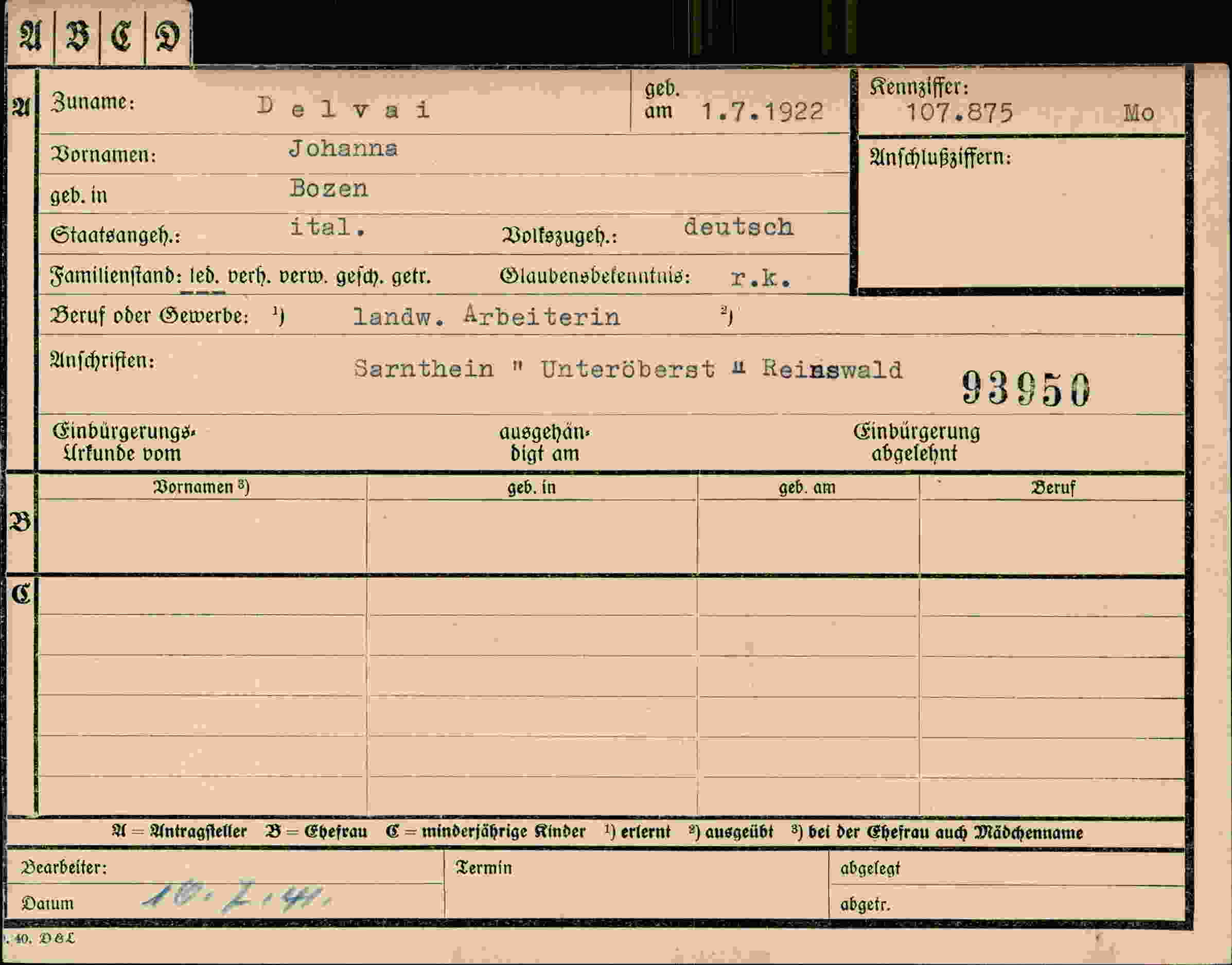Click section letter C on left margin
1232x965 pixels.
(x=21, y=594)
